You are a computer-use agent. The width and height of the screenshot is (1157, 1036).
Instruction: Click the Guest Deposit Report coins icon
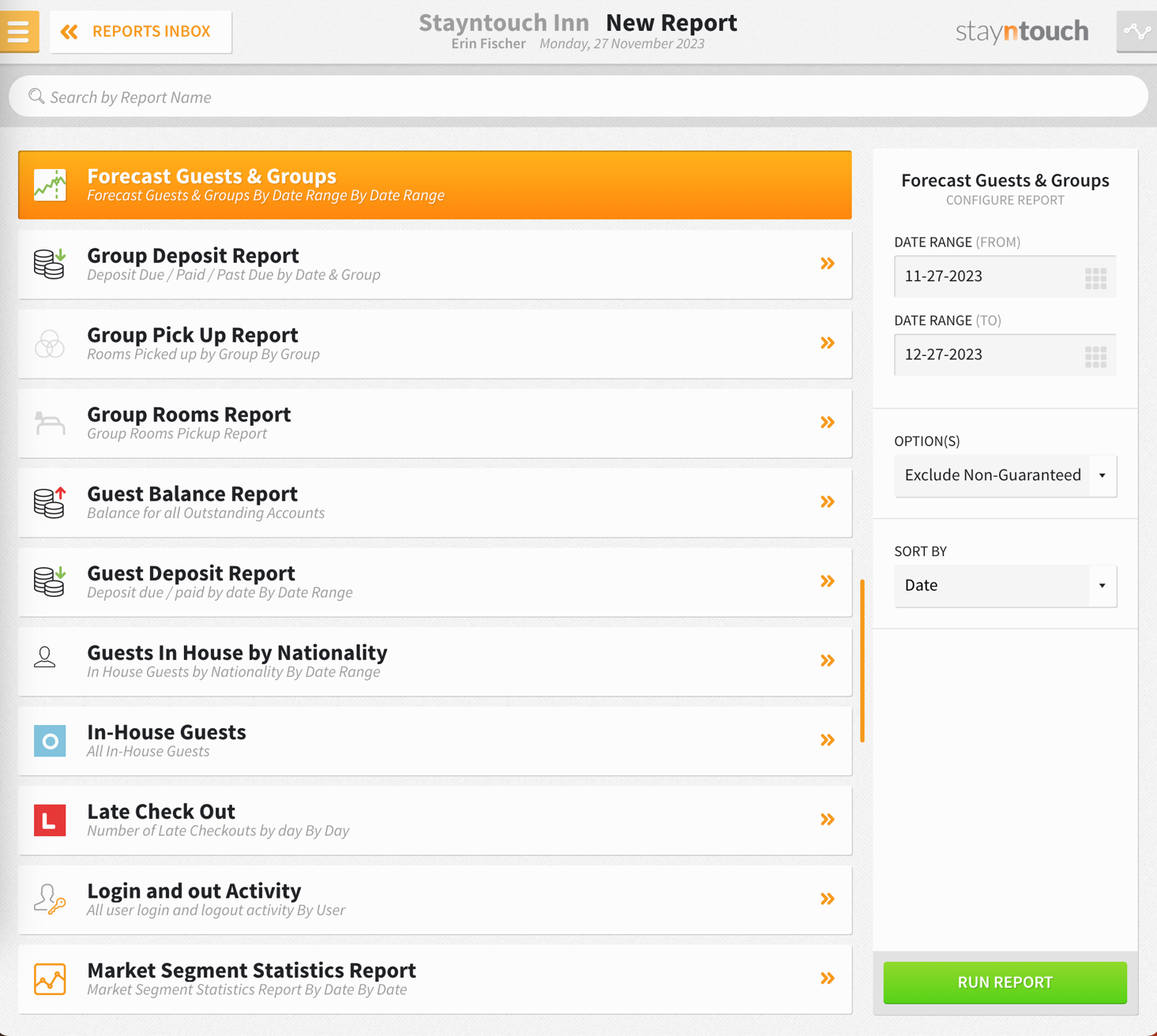point(50,582)
